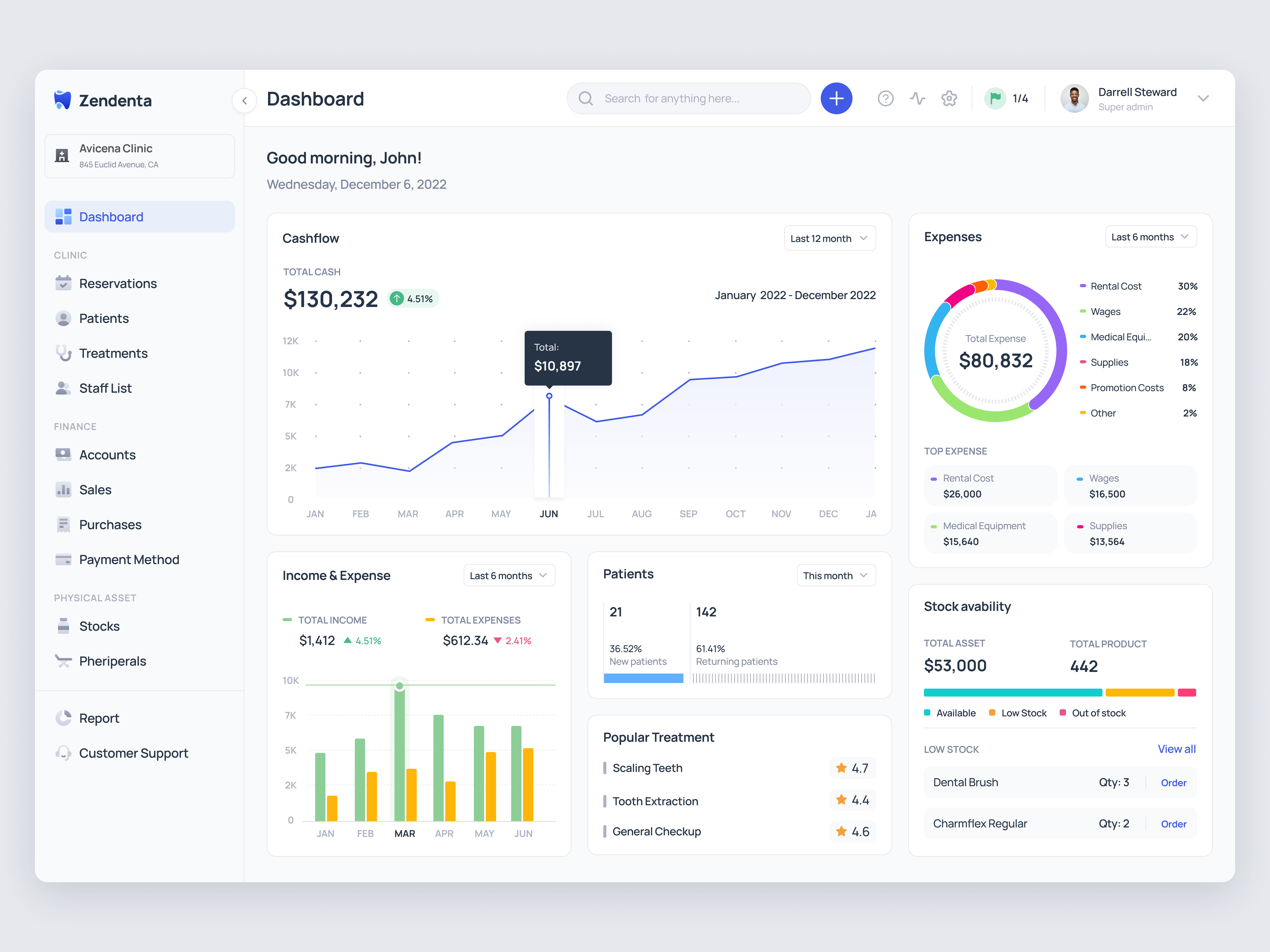
Task: Click the Customer Support icon
Action: (x=63, y=753)
